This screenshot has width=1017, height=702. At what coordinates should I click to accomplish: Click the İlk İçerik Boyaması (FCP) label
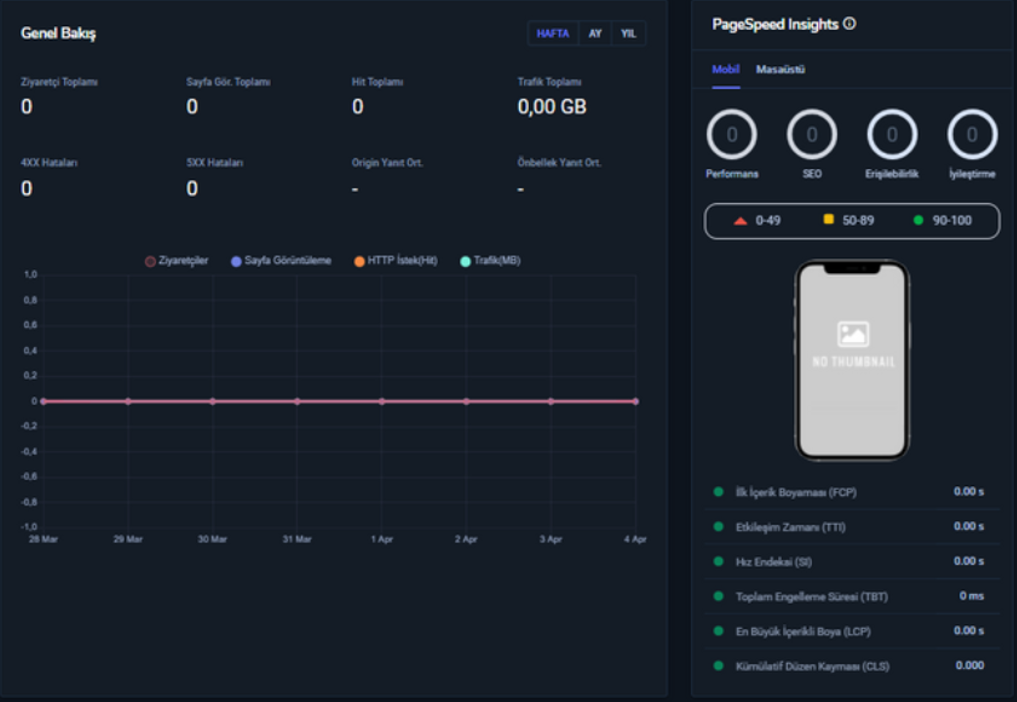click(796, 492)
